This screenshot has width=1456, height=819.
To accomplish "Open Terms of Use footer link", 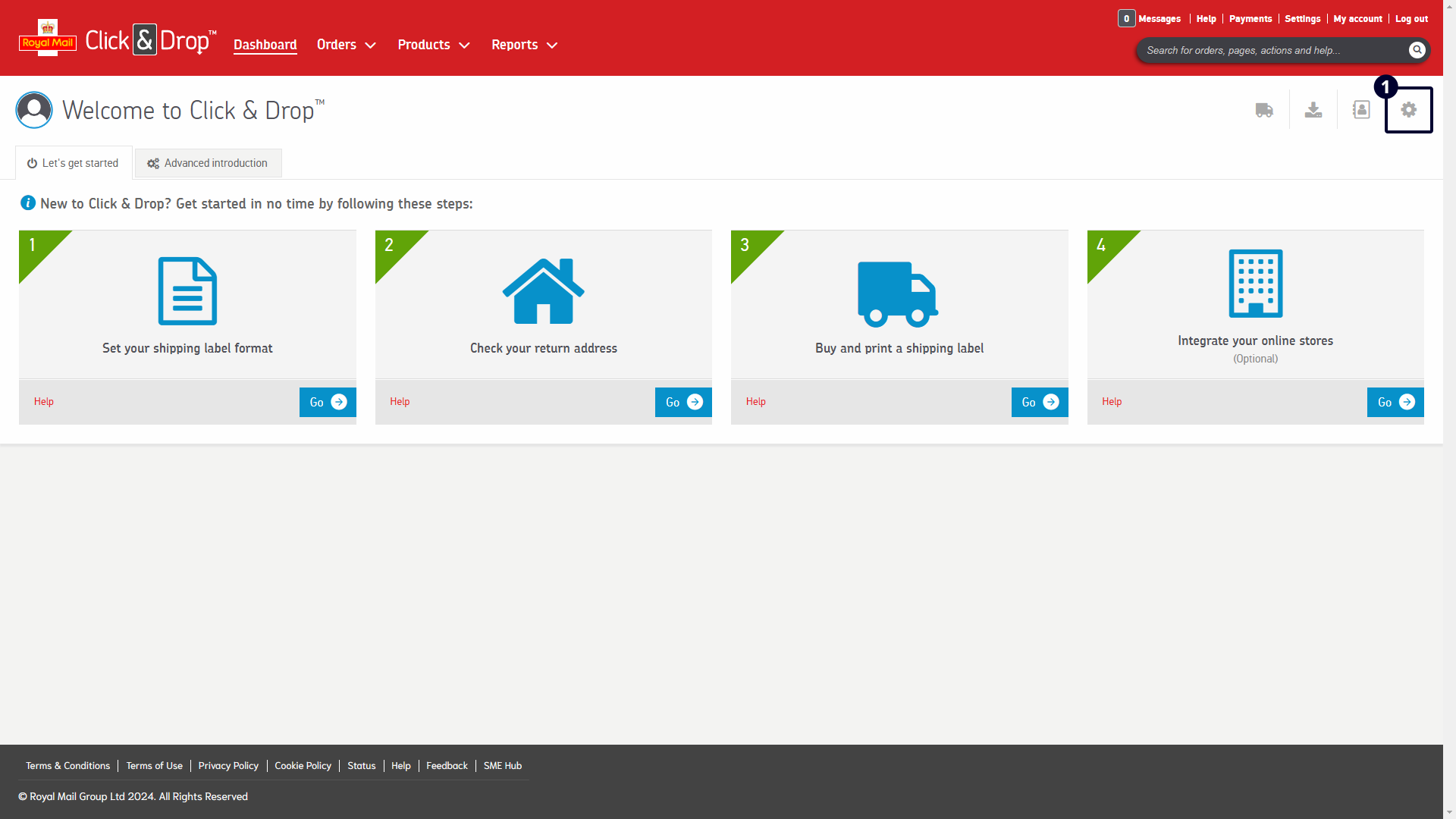I will click(x=154, y=766).
